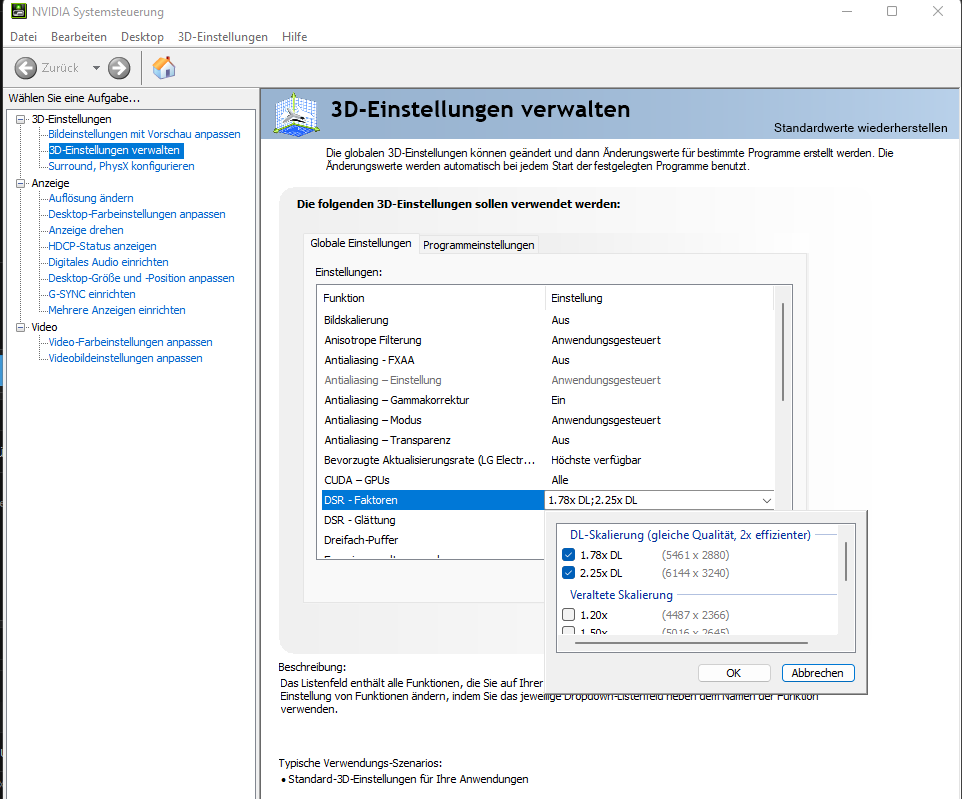Select Antialiasing – Gammakorrektur row
Screen dimensions: 962x799
547,400
